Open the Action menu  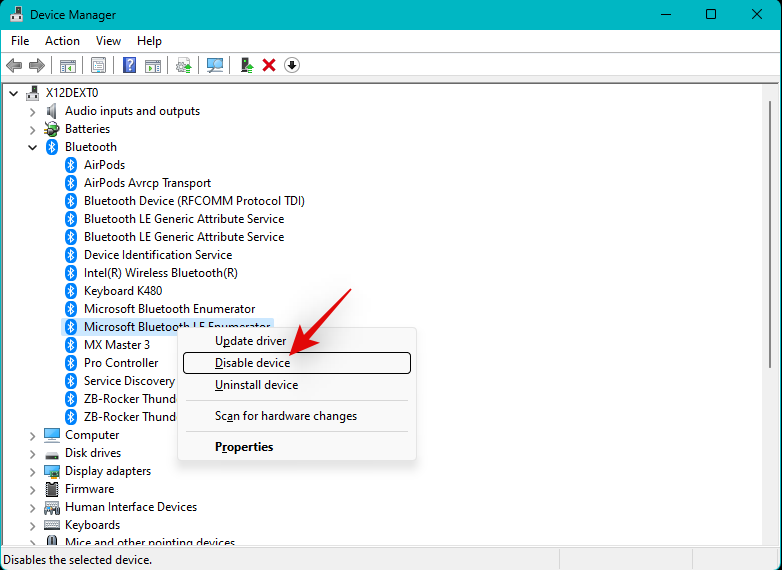coord(62,40)
